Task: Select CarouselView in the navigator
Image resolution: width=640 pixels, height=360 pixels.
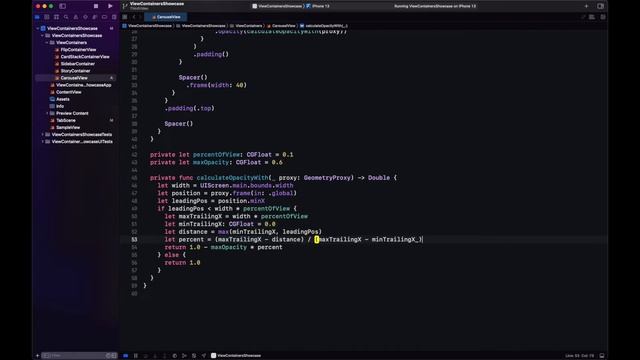Action: pos(76,78)
